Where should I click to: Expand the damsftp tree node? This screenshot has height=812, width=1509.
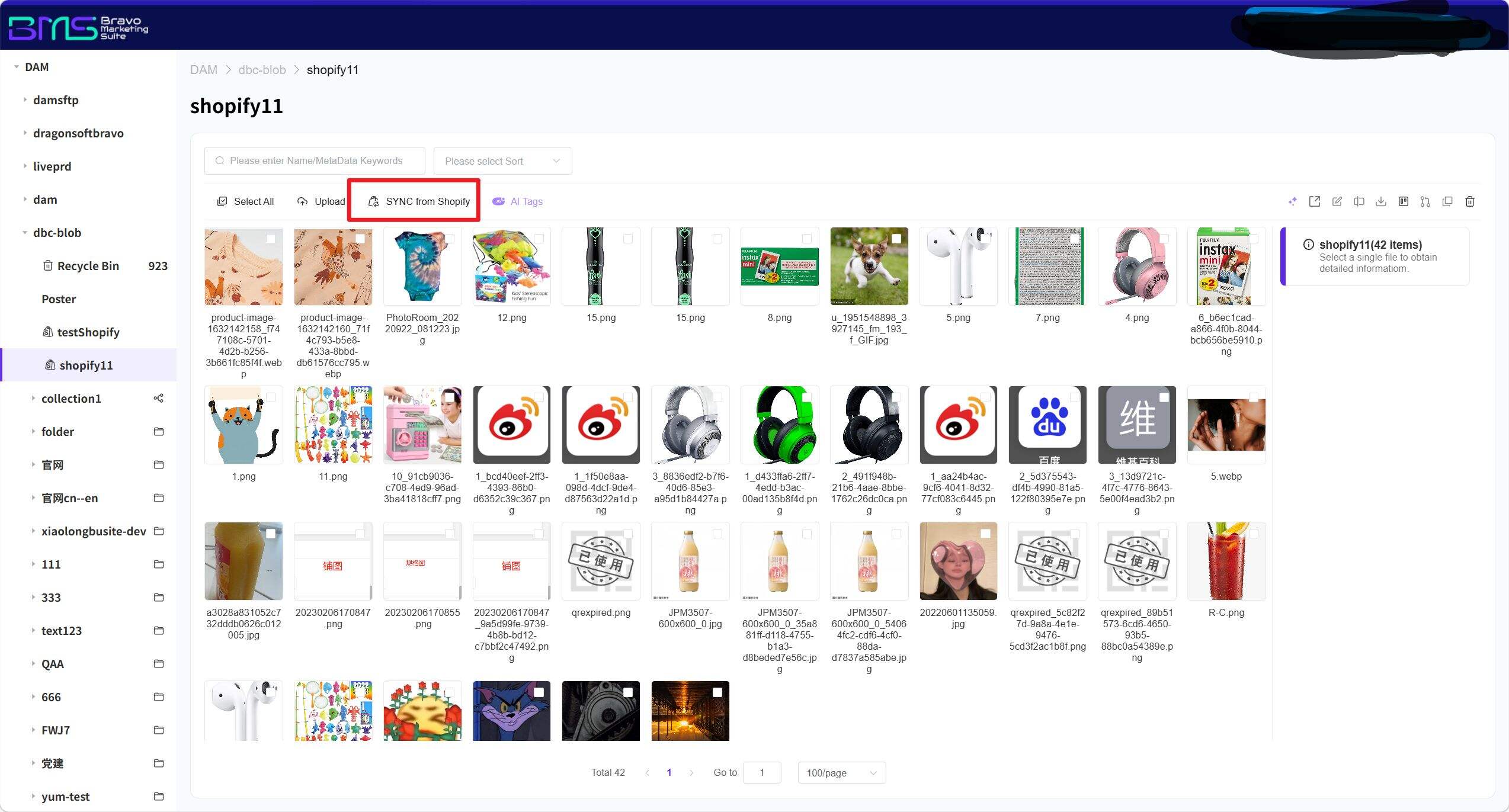tap(25, 100)
